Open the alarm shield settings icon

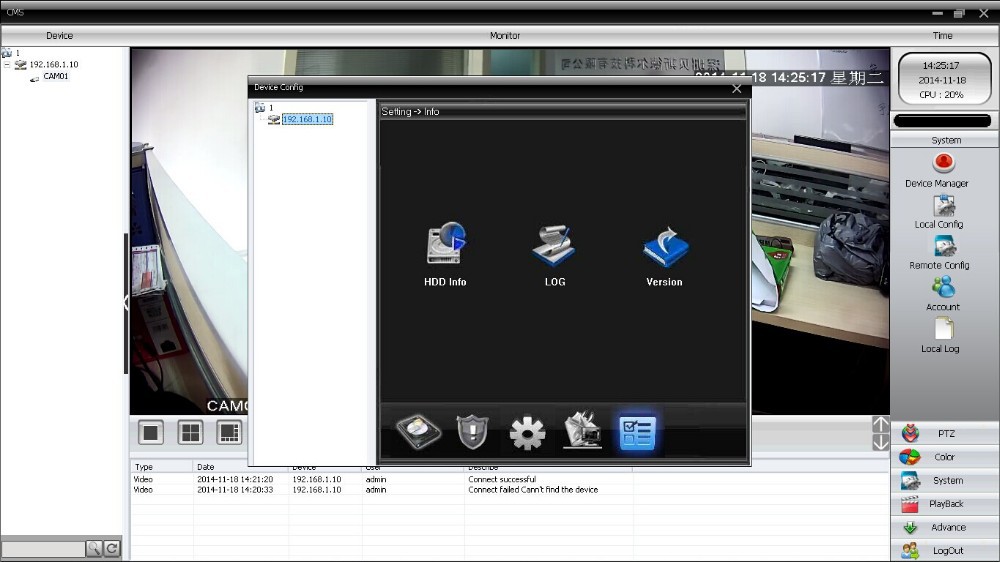[x=472, y=432]
